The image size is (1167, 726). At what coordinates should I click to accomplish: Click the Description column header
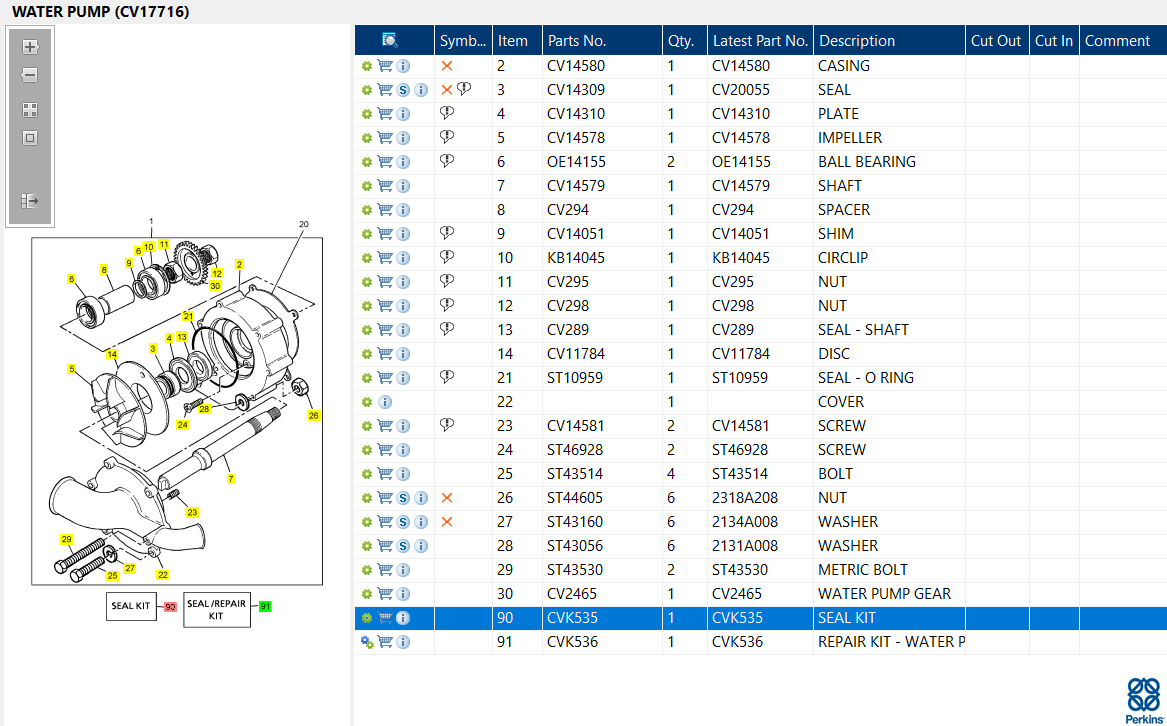click(x=857, y=41)
